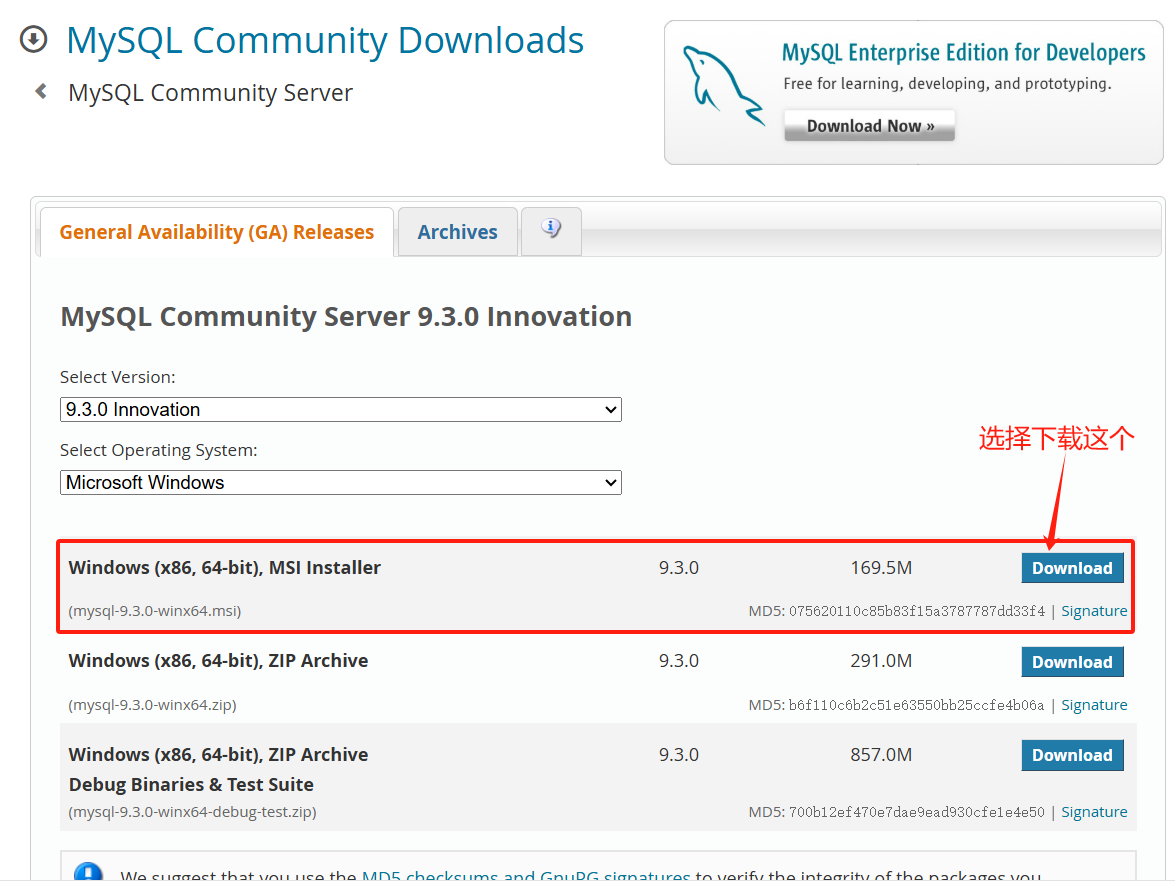Click the circular download arrow icon beside the title
1175x881 pixels.
point(34,40)
